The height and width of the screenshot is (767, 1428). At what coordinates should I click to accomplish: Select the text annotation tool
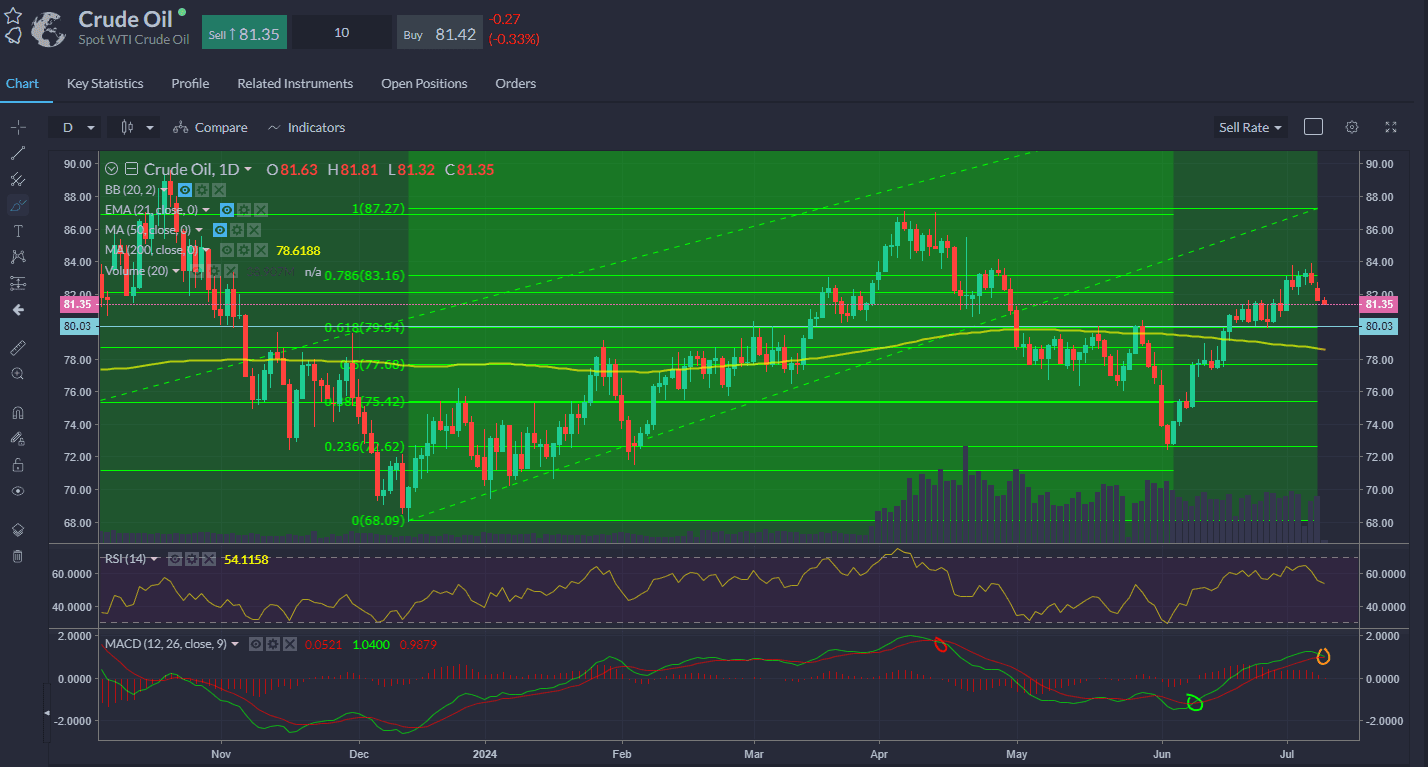click(x=17, y=231)
